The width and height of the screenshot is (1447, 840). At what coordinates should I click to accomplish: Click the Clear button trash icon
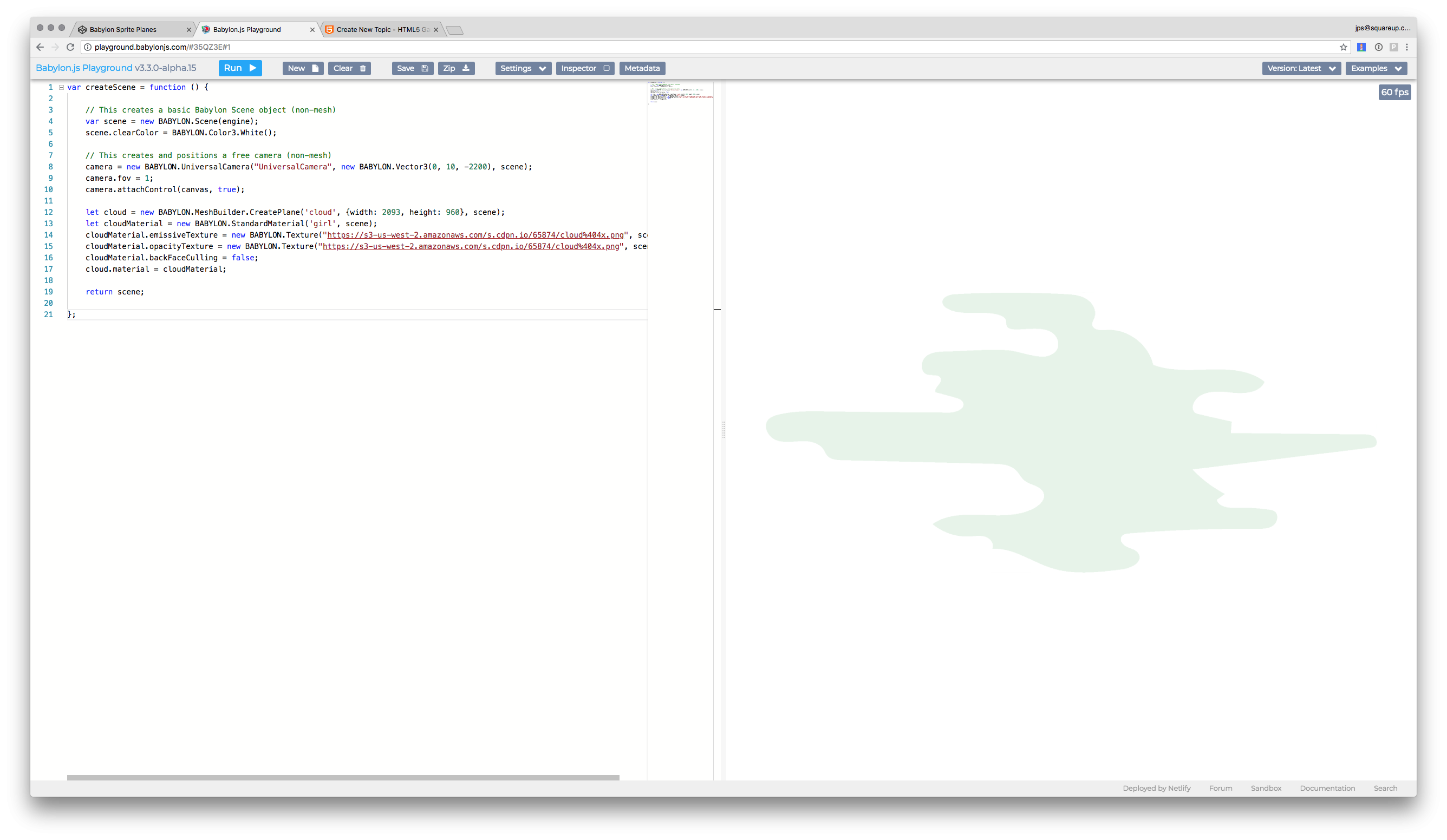(x=363, y=68)
